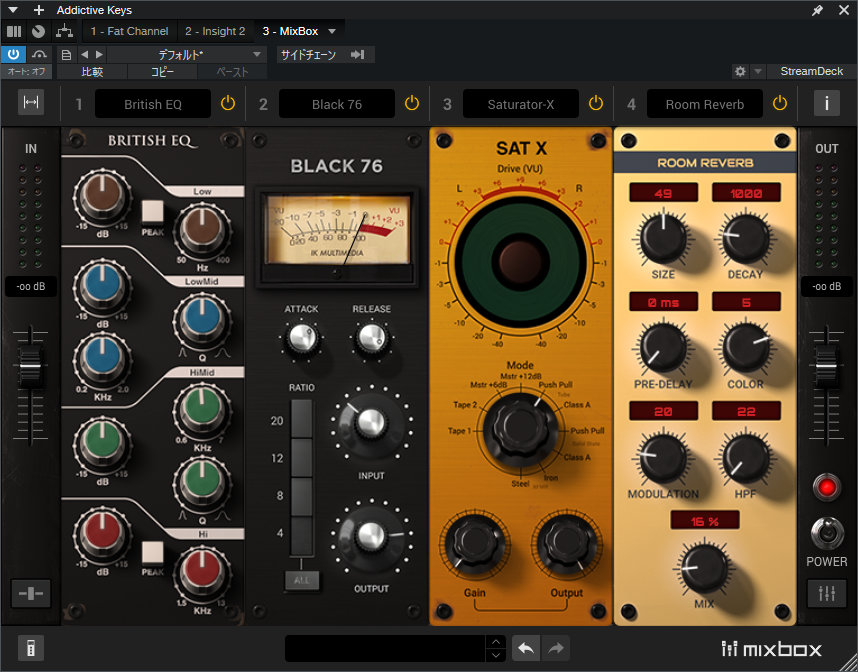Open the StreamDeck settings gear
The image size is (858, 672).
[738, 71]
